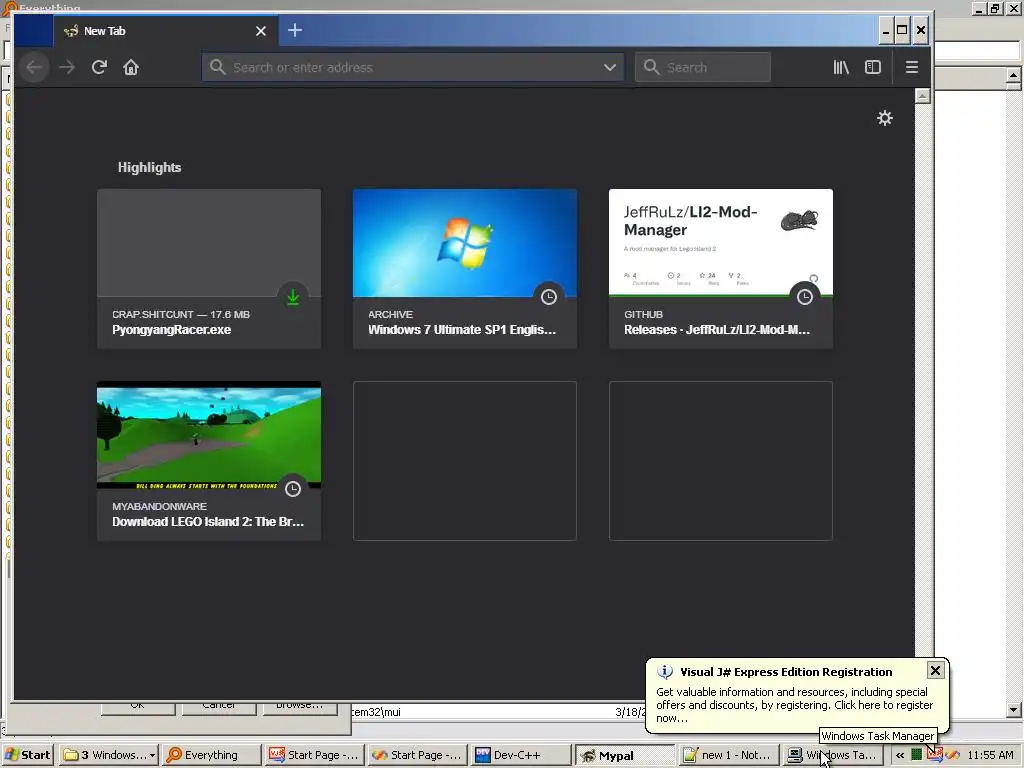This screenshot has height=768, width=1024.
Task: Open the Windows Start menu
Action: click(x=28, y=755)
